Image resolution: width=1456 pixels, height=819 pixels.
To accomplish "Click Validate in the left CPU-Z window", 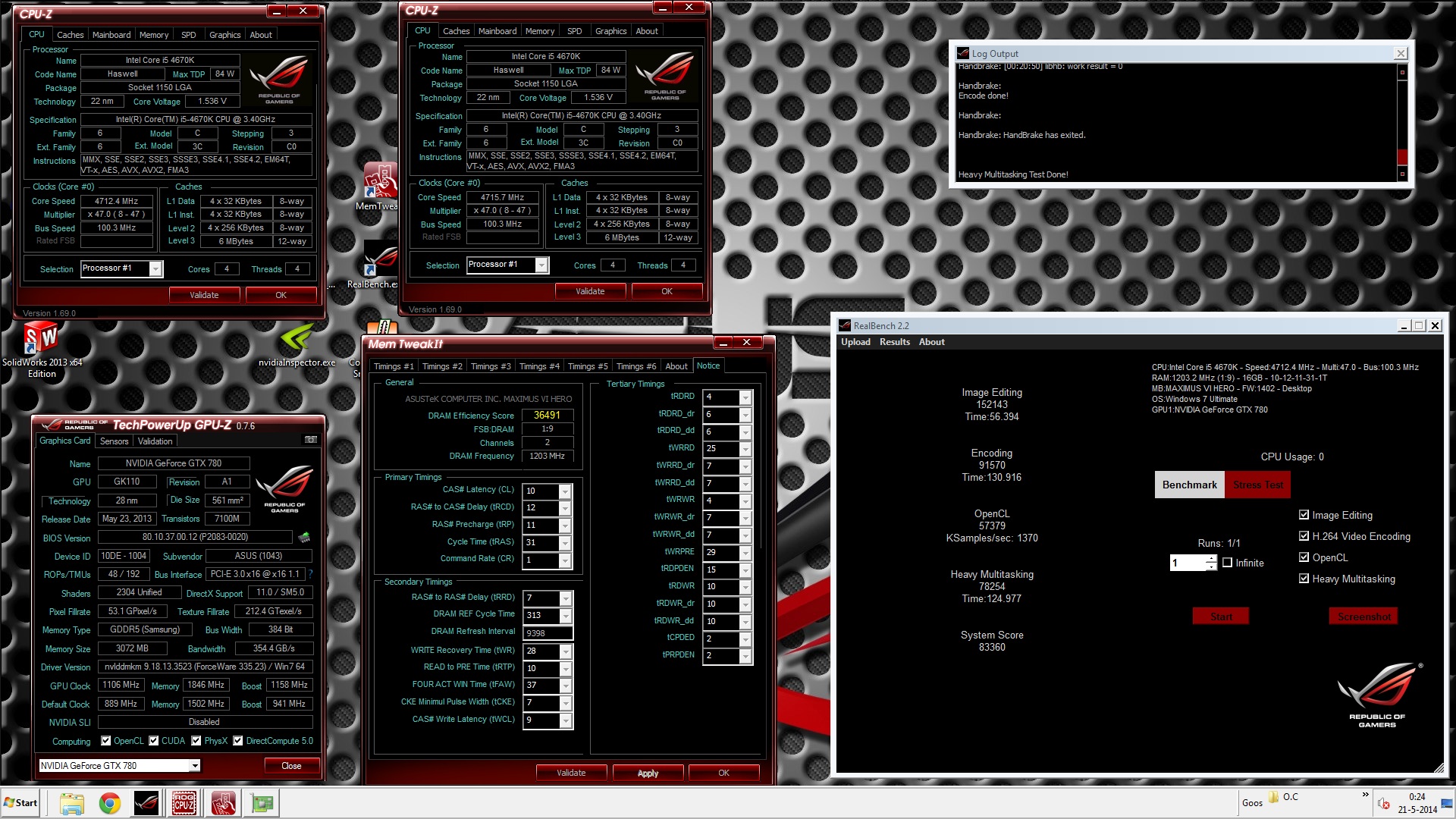I will [204, 295].
